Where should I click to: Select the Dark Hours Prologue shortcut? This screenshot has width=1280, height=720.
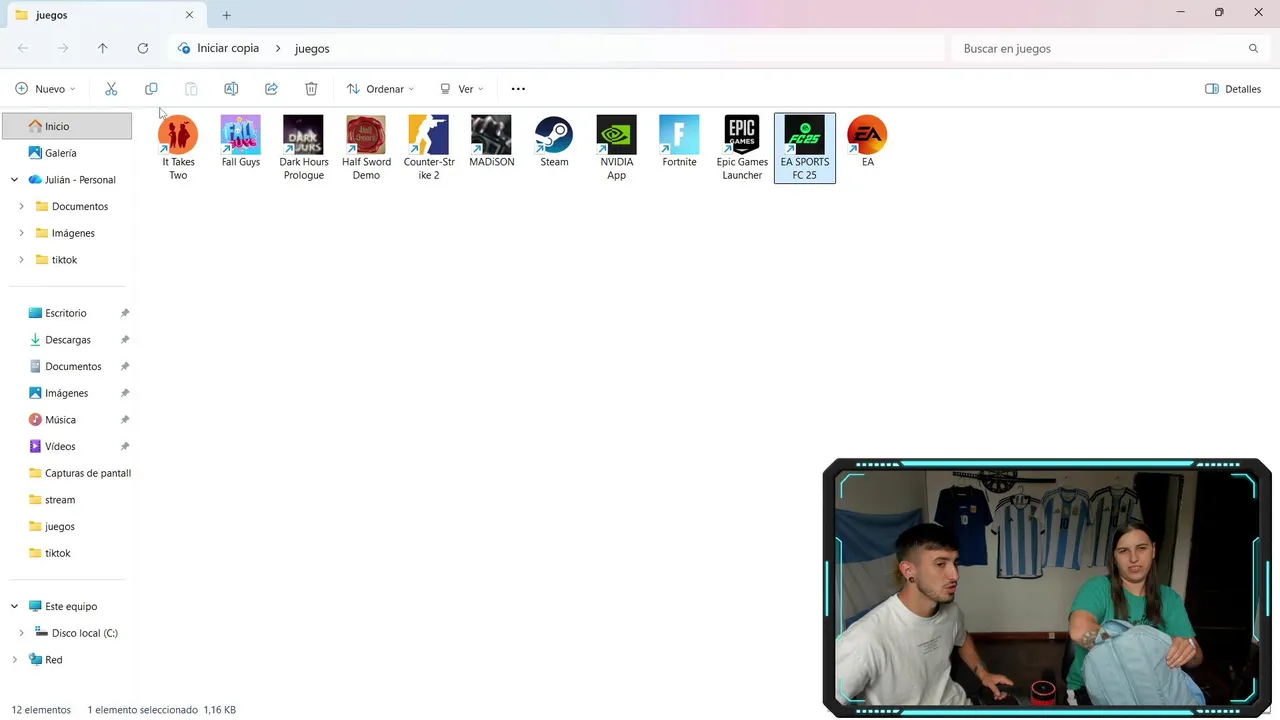(x=303, y=147)
